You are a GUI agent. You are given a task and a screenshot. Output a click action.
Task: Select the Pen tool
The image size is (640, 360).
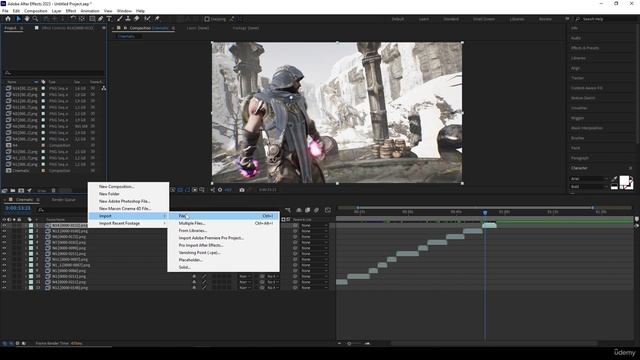coord(100,19)
